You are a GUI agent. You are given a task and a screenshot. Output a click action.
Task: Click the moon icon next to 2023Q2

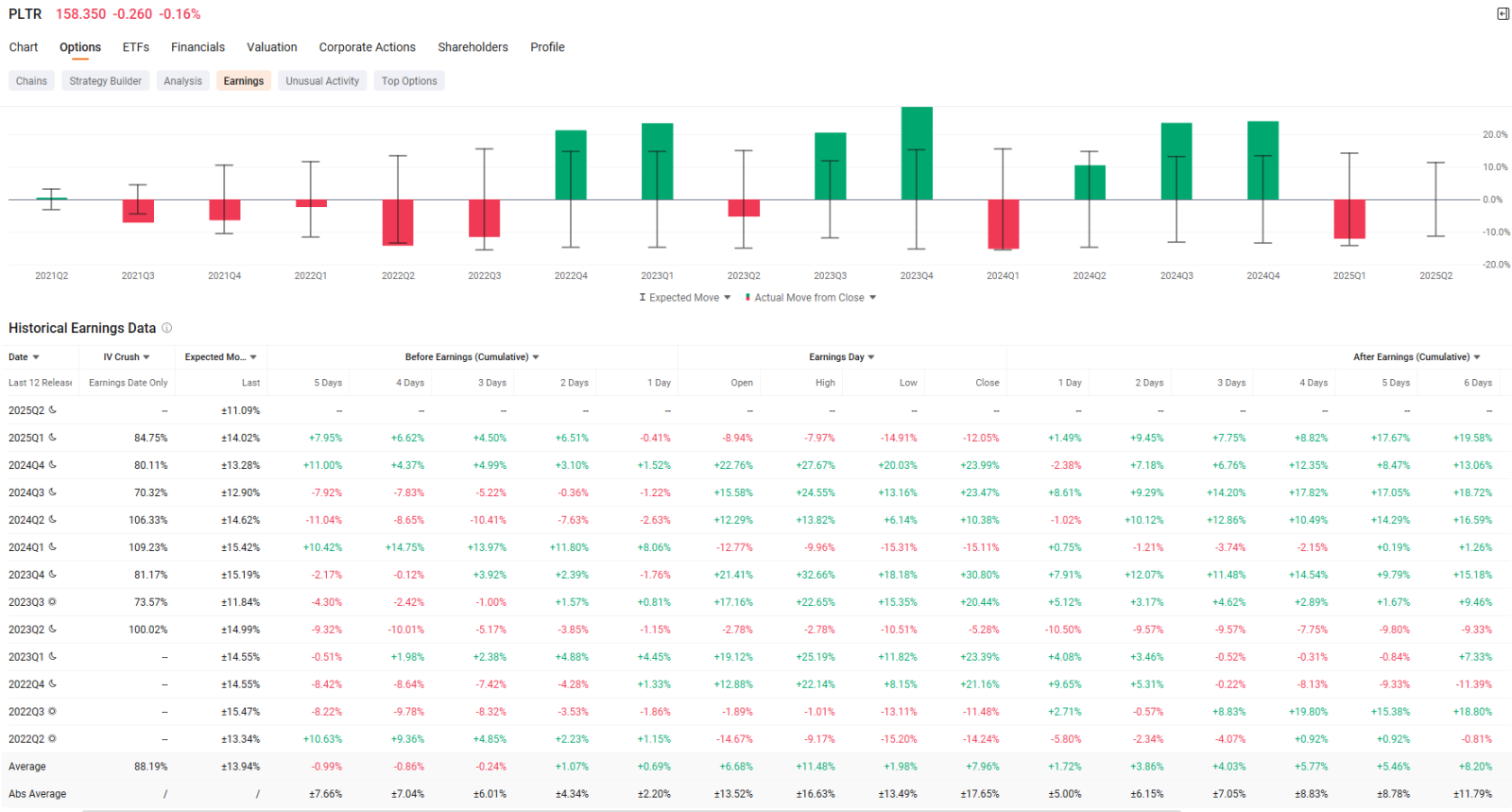[53, 630]
